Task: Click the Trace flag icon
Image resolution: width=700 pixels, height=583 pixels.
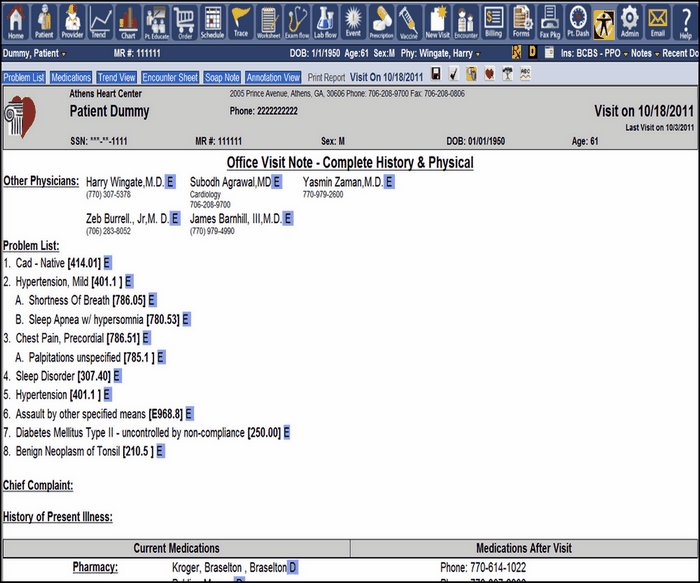Action: (241, 21)
